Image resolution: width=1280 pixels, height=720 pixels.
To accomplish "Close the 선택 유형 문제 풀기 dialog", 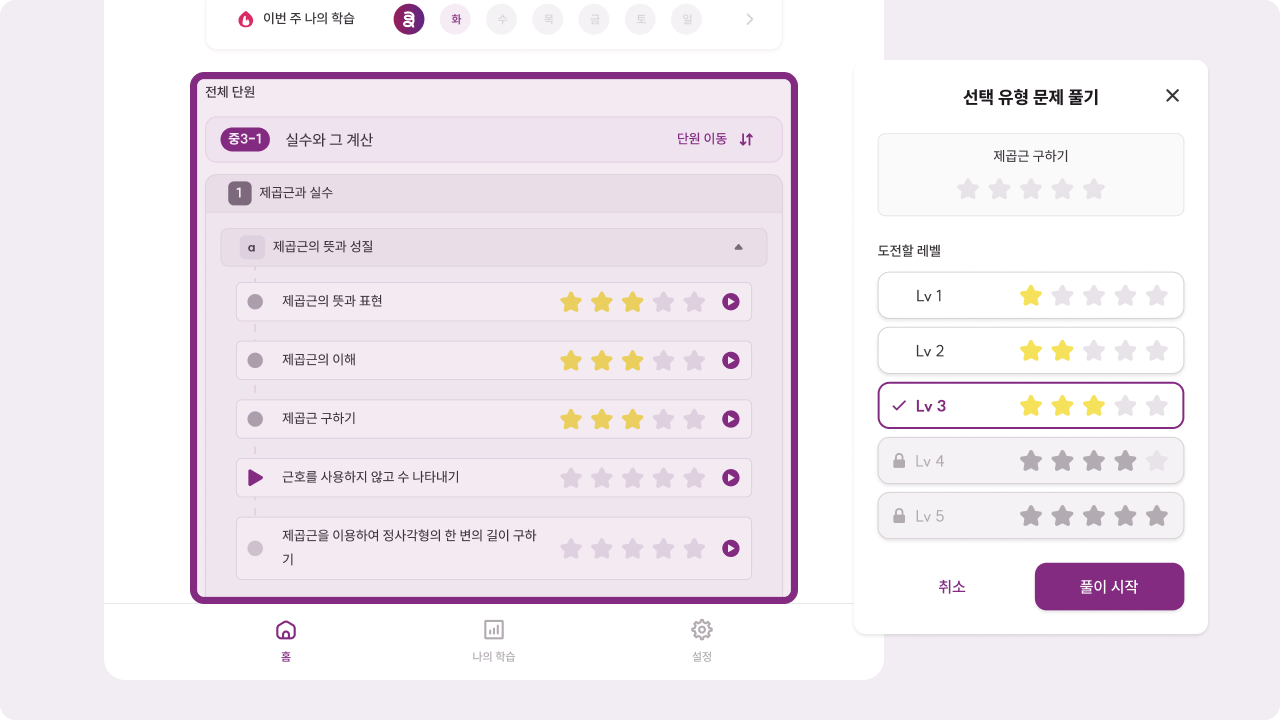I will tap(1173, 96).
